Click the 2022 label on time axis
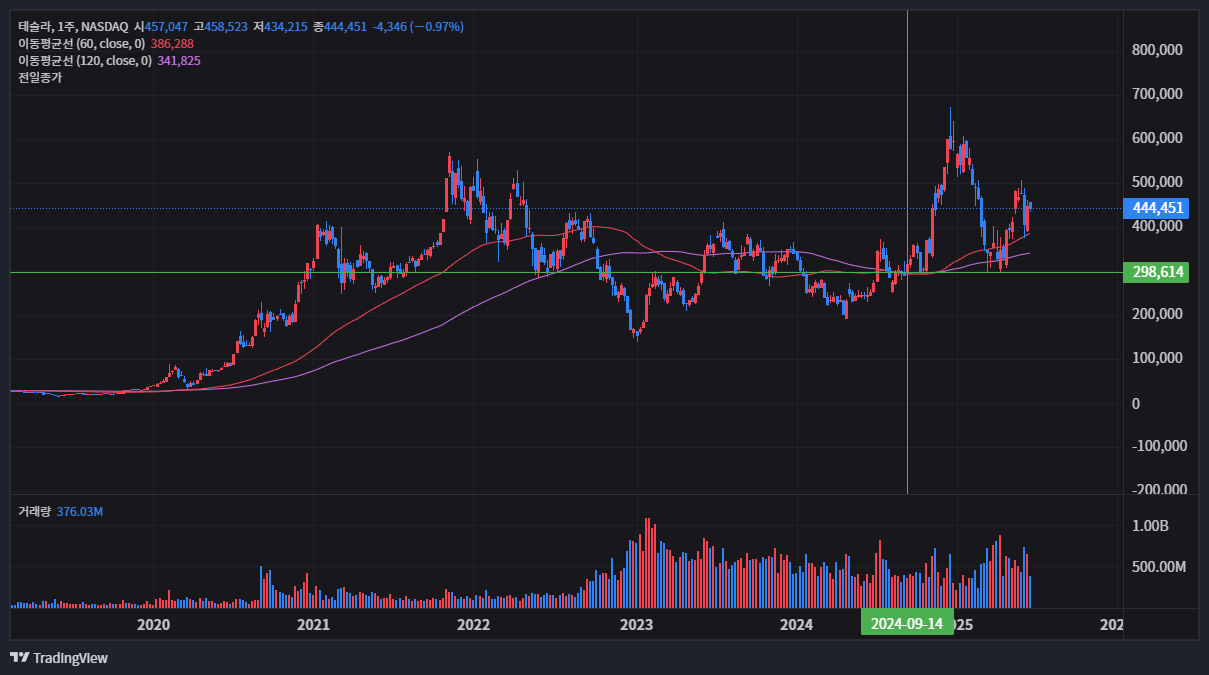This screenshot has height=675, width=1209. 472,625
